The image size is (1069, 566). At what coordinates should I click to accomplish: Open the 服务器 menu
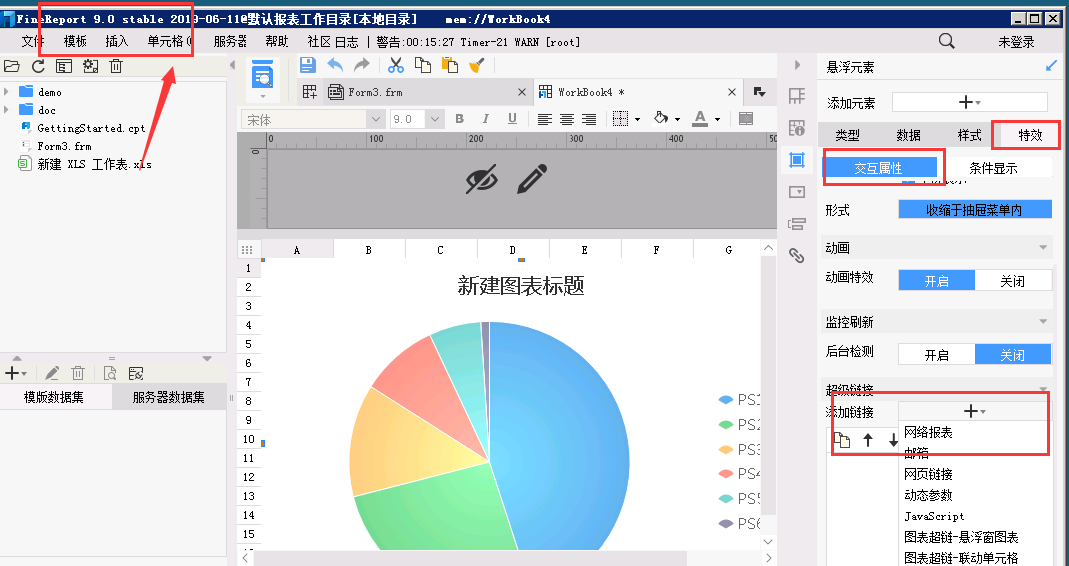coord(230,42)
